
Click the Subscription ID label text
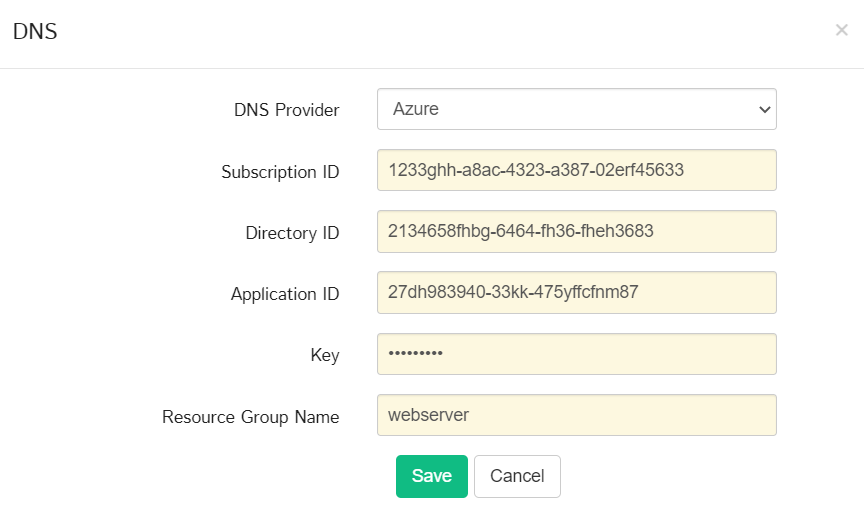(280, 172)
